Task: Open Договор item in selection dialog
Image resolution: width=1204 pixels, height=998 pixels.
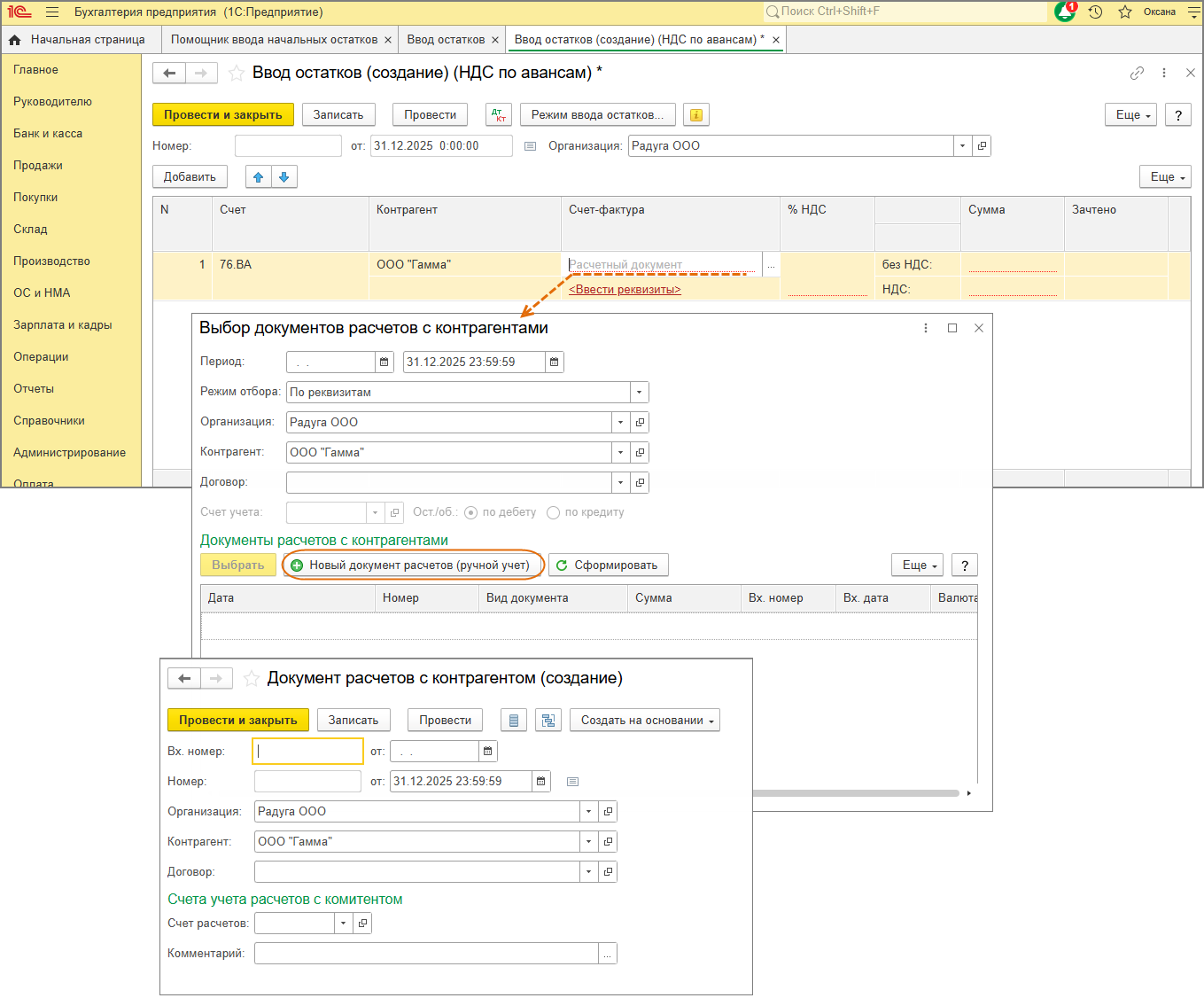Action: click(640, 483)
